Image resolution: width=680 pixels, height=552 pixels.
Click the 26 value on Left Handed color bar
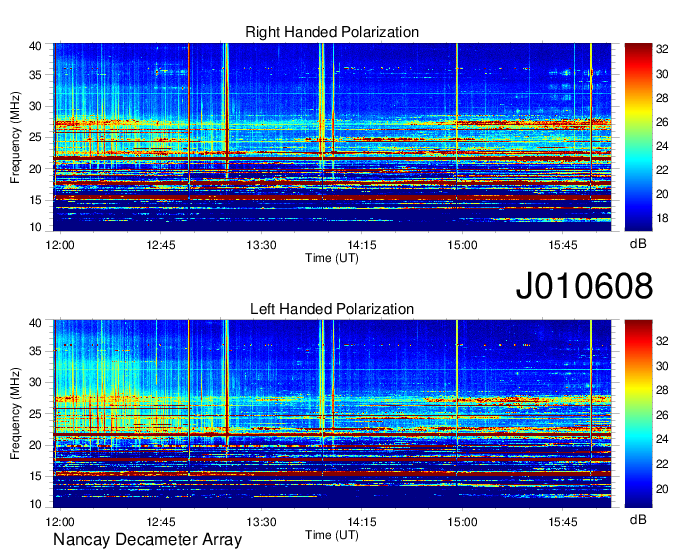coord(662,415)
